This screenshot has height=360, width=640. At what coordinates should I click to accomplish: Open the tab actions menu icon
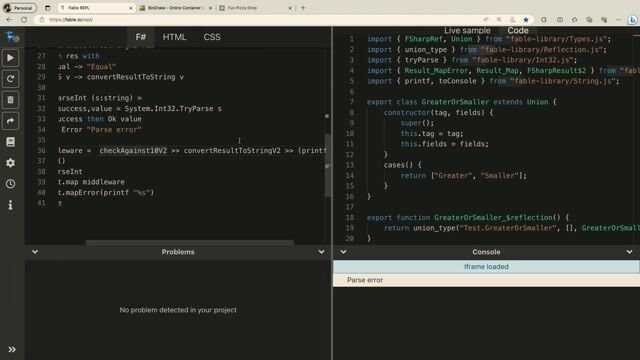48,8
